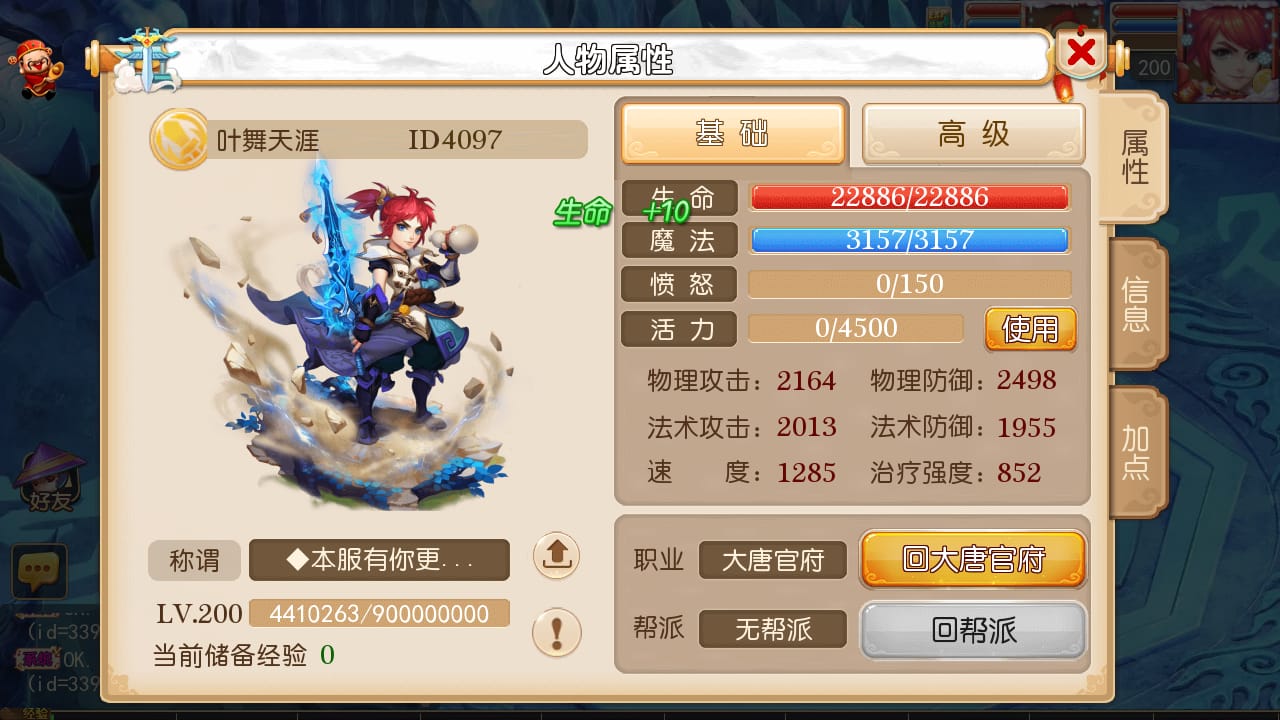Click the red 生命 health bar
This screenshot has width=1280, height=720.
pos(909,197)
